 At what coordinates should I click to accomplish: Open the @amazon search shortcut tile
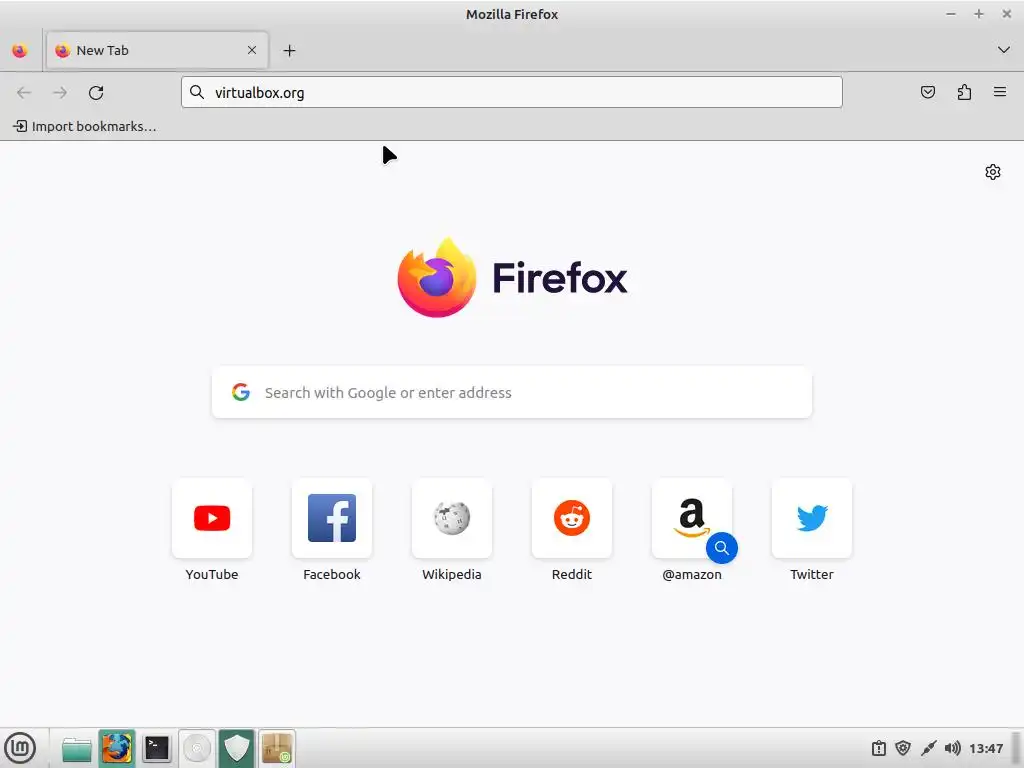(x=692, y=518)
